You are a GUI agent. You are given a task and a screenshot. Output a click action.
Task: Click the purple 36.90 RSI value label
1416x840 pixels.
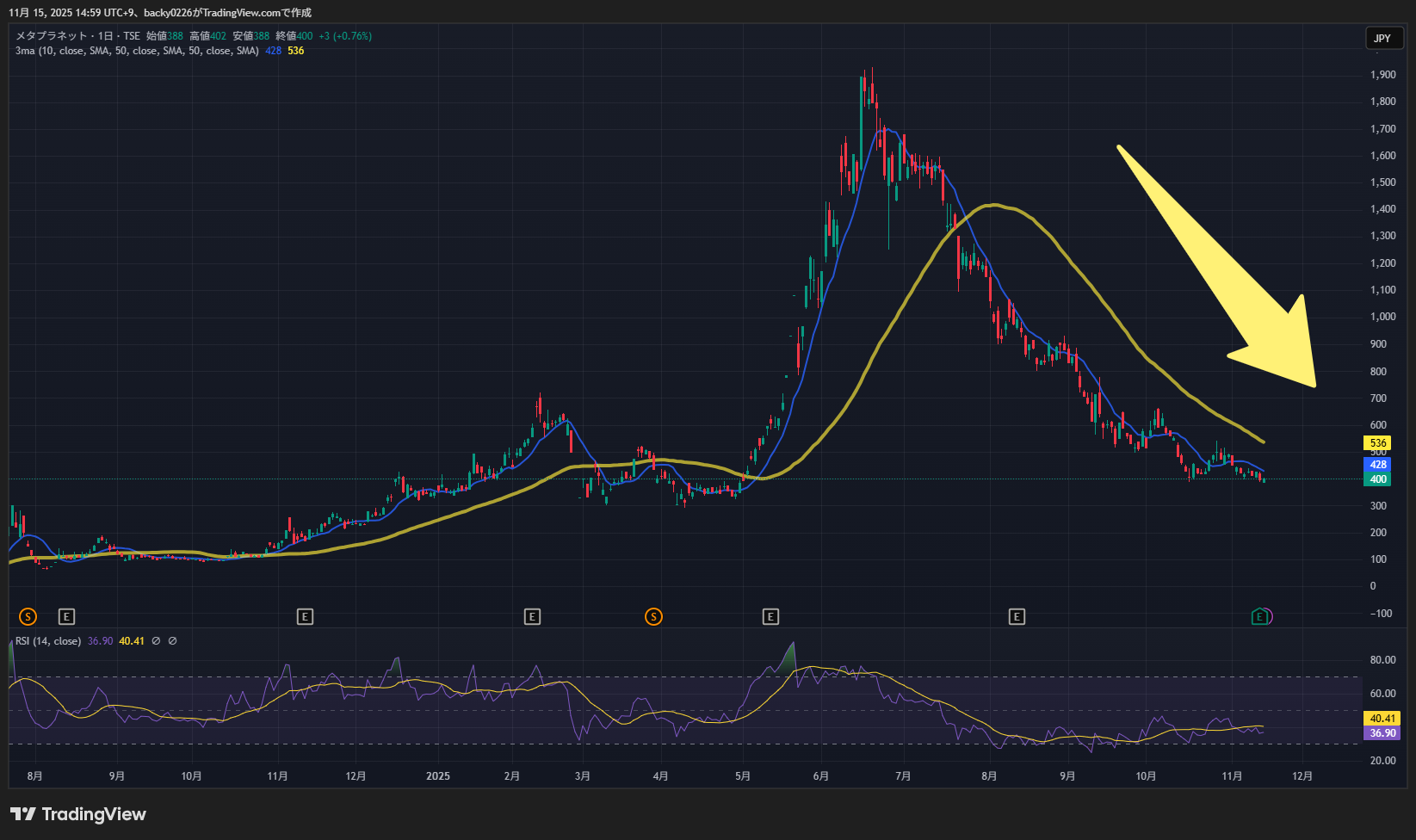click(x=1382, y=733)
